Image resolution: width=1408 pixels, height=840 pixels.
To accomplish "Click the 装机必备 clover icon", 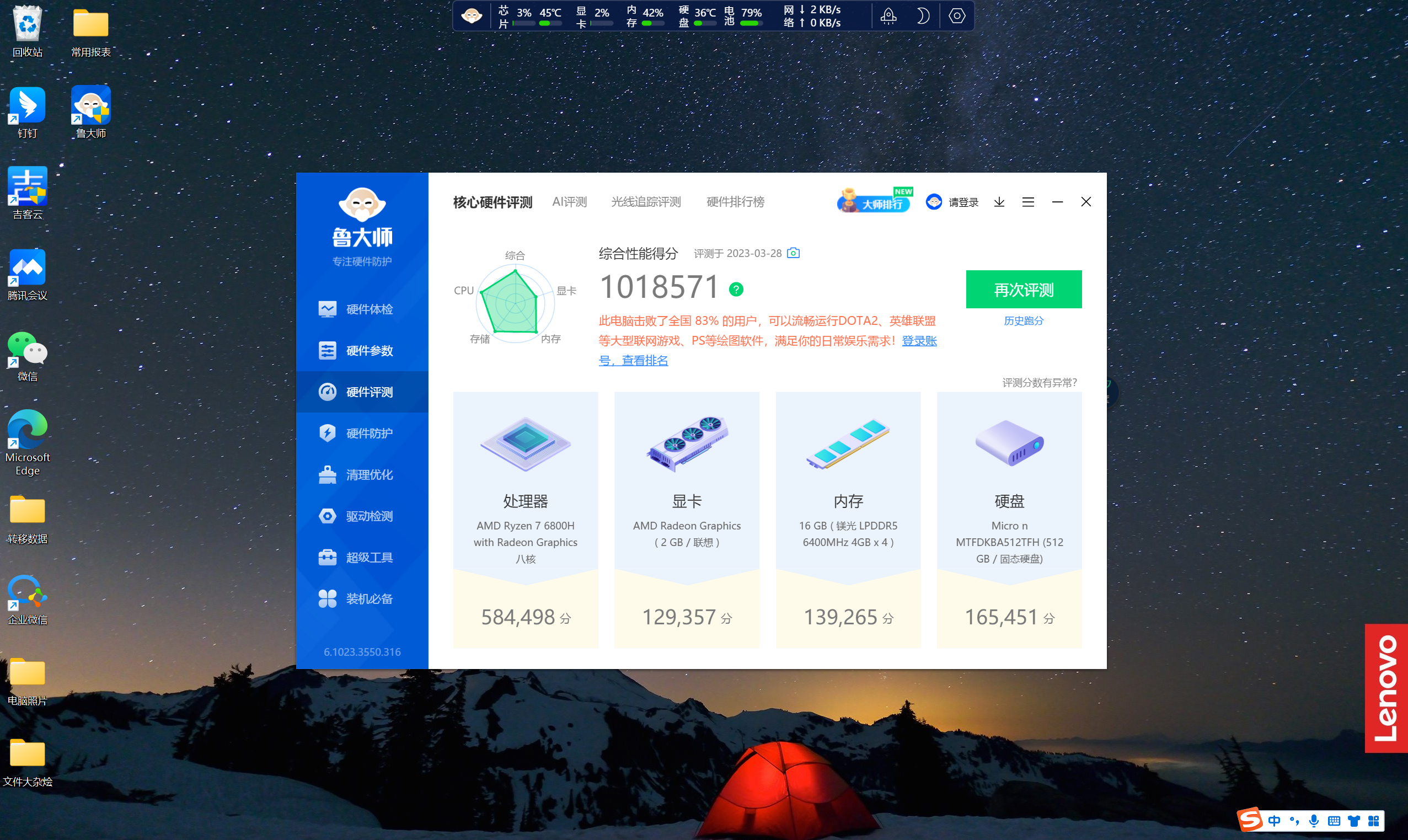I will [x=327, y=598].
